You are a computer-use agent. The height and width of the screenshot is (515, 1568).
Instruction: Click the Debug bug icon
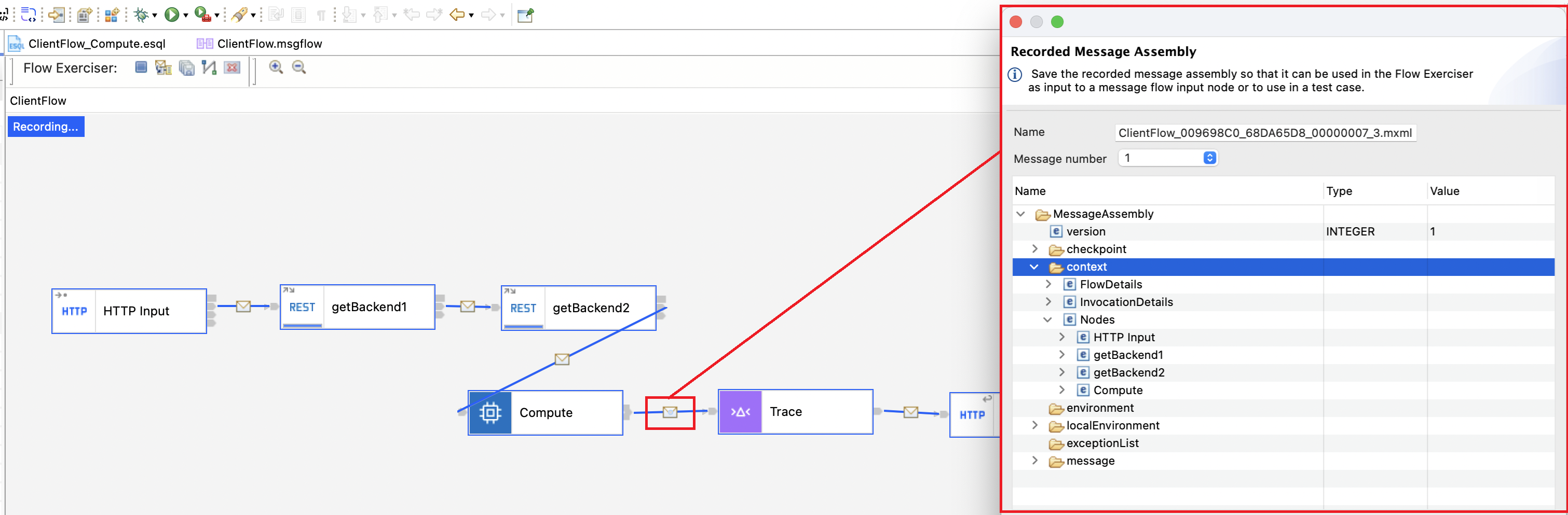[141, 15]
